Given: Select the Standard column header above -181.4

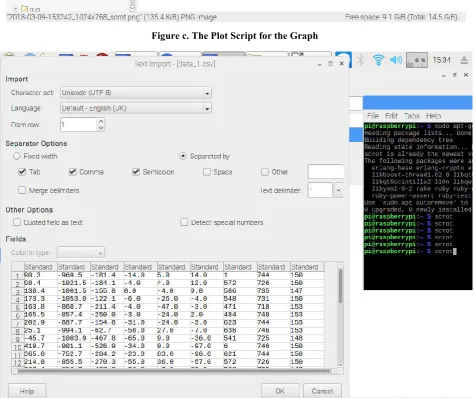Looking at the screenshot, I should pyautogui.click(x=107, y=267).
